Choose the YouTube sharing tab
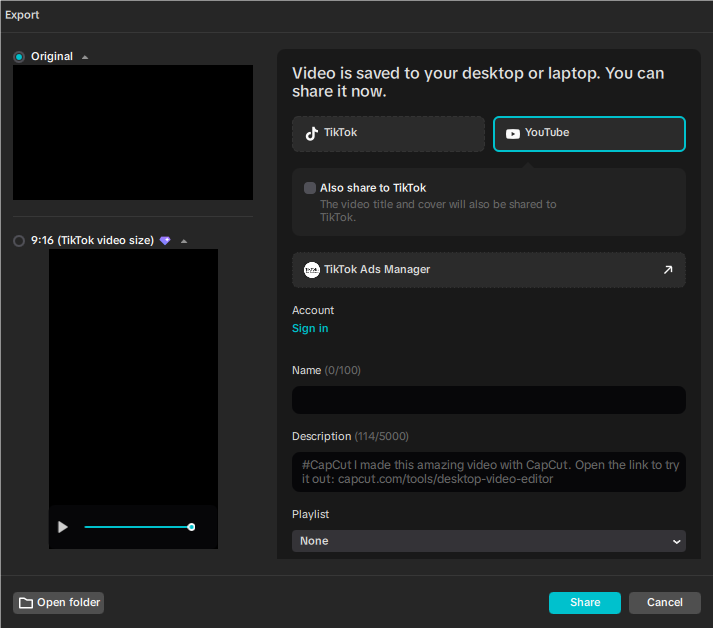 point(589,134)
